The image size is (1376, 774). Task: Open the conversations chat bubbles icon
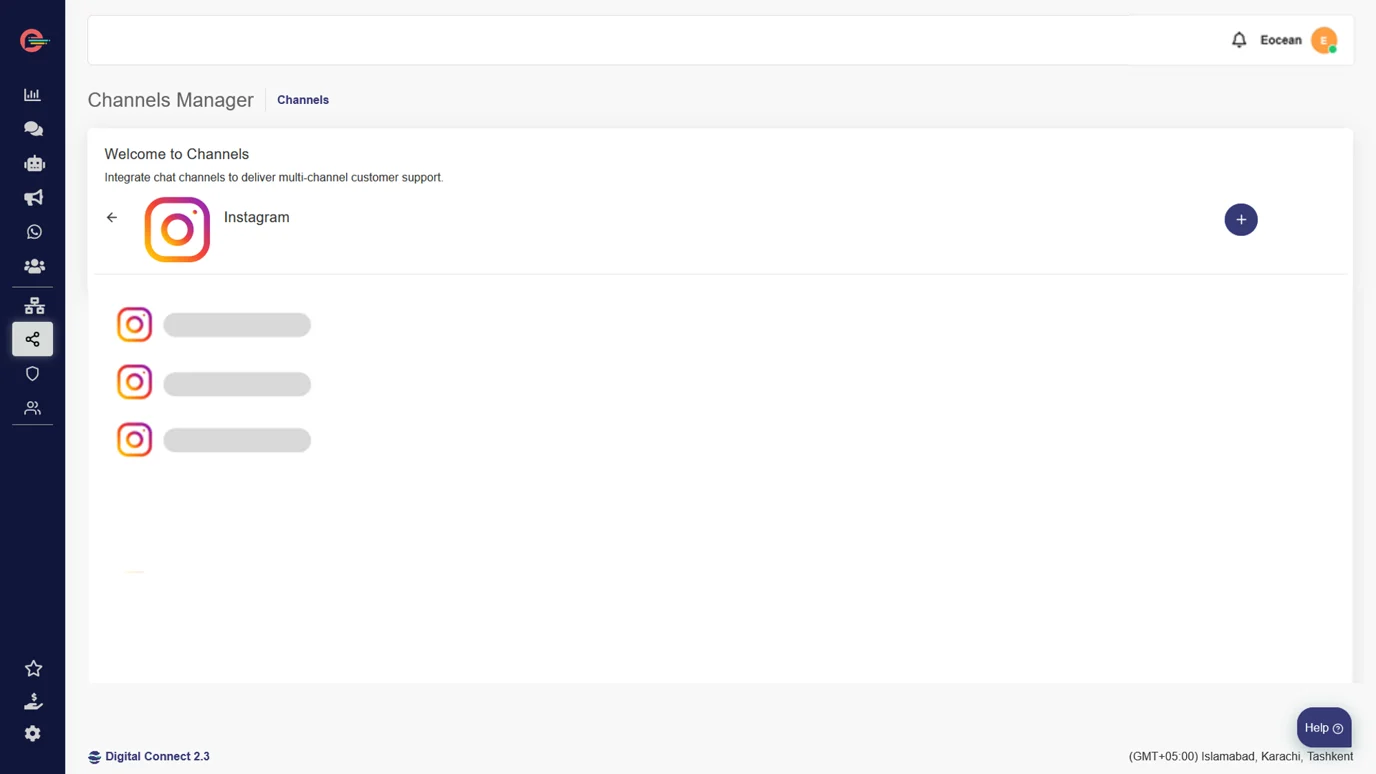pyautogui.click(x=33, y=129)
